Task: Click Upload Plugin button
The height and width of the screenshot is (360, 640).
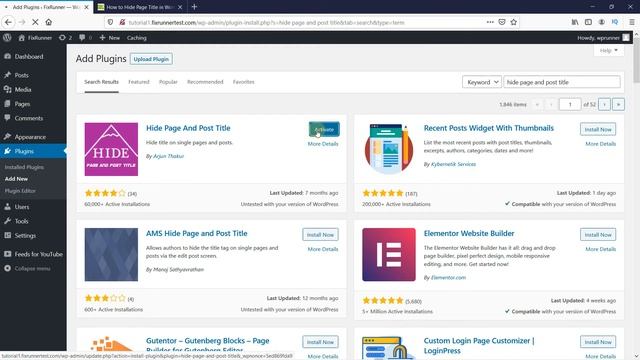Action: (x=151, y=59)
